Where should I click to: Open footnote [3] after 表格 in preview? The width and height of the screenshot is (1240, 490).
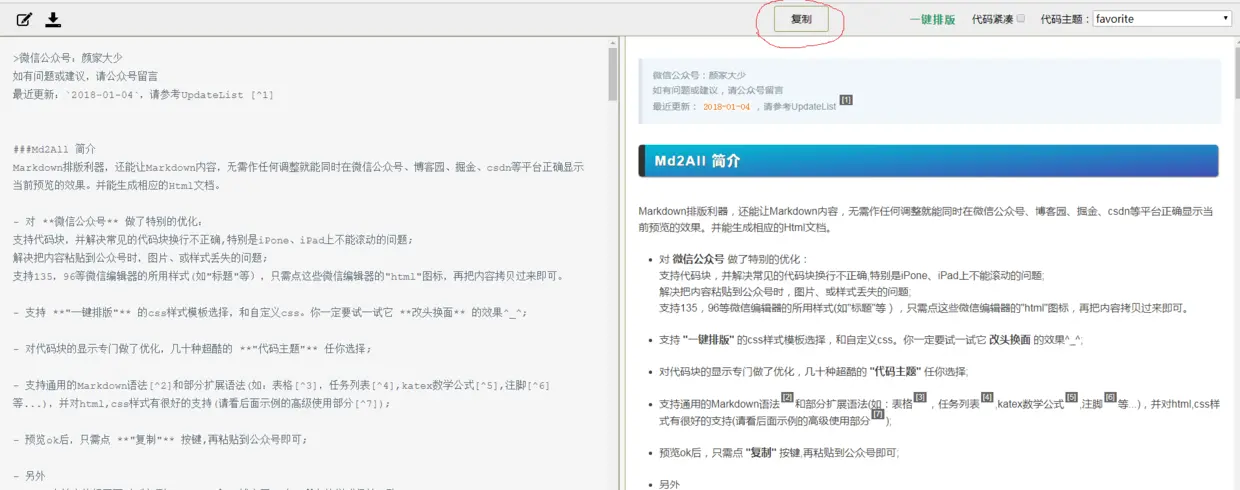tap(920, 397)
